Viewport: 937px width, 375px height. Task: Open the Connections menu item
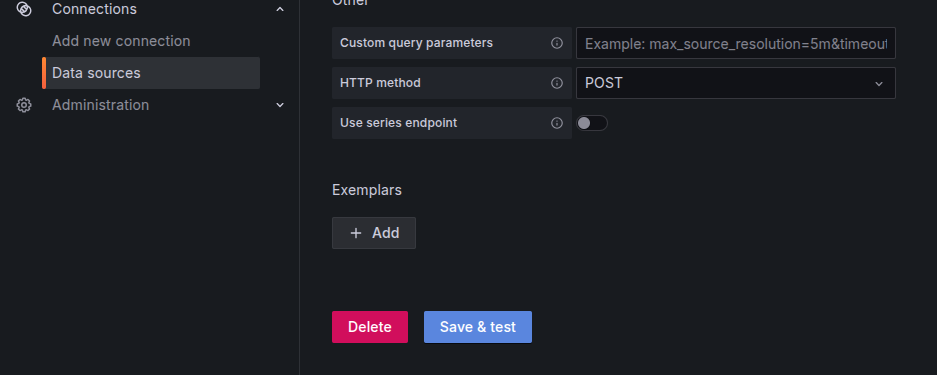pyautogui.click(x=94, y=9)
